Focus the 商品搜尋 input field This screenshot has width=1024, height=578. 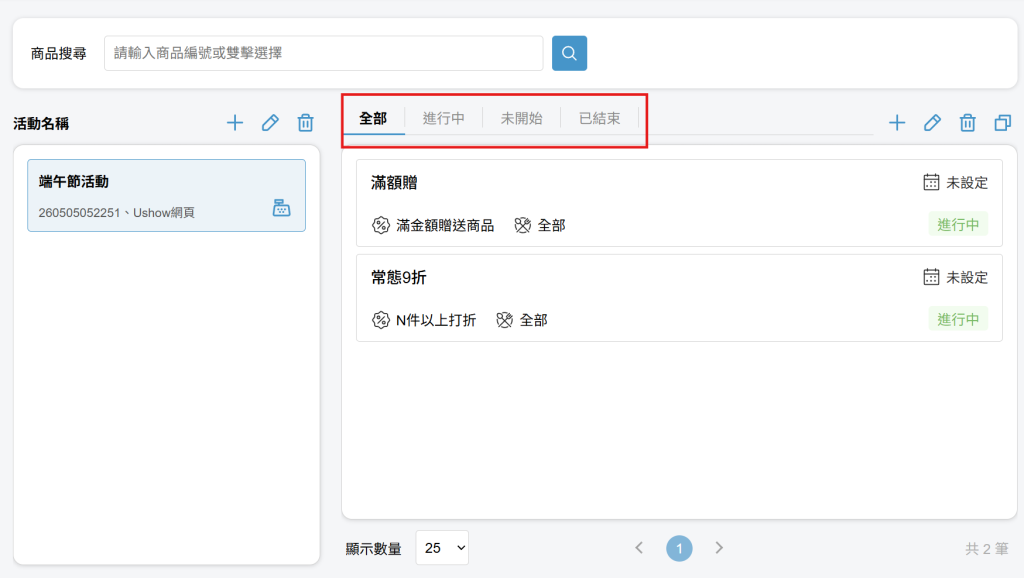pos(323,53)
